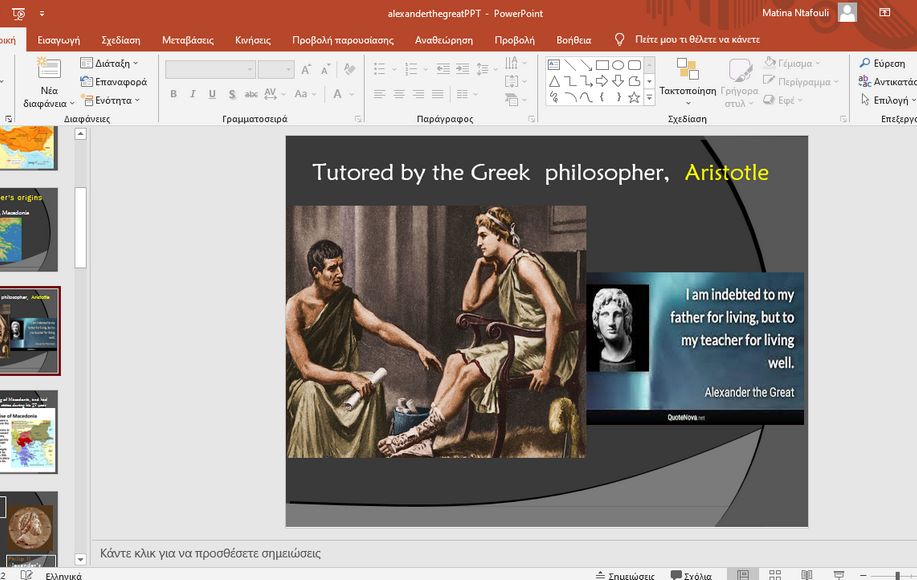Open the Προβολή παρουσίασης tab

[x=343, y=40]
